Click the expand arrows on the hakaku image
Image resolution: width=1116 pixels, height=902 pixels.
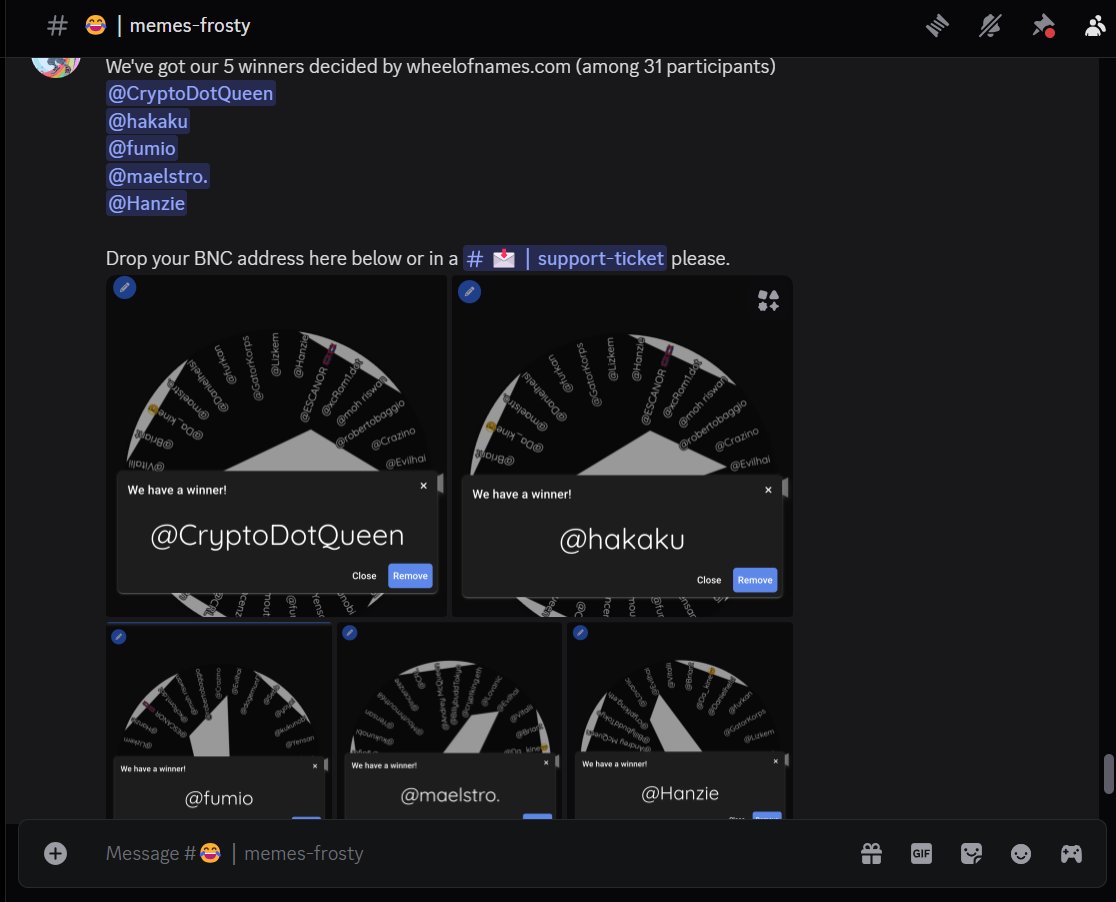pyautogui.click(x=768, y=300)
